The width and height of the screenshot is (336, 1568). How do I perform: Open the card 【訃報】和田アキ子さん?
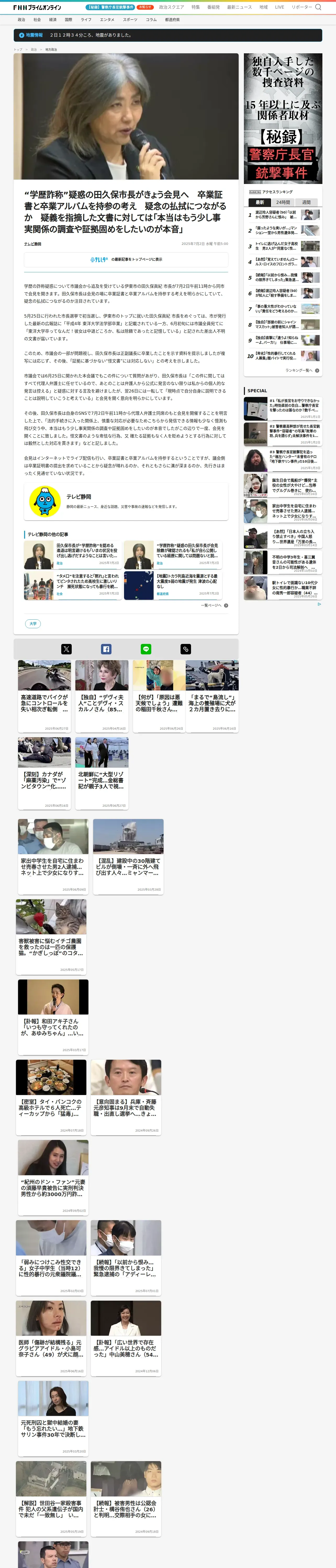click(x=53, y=1017)
